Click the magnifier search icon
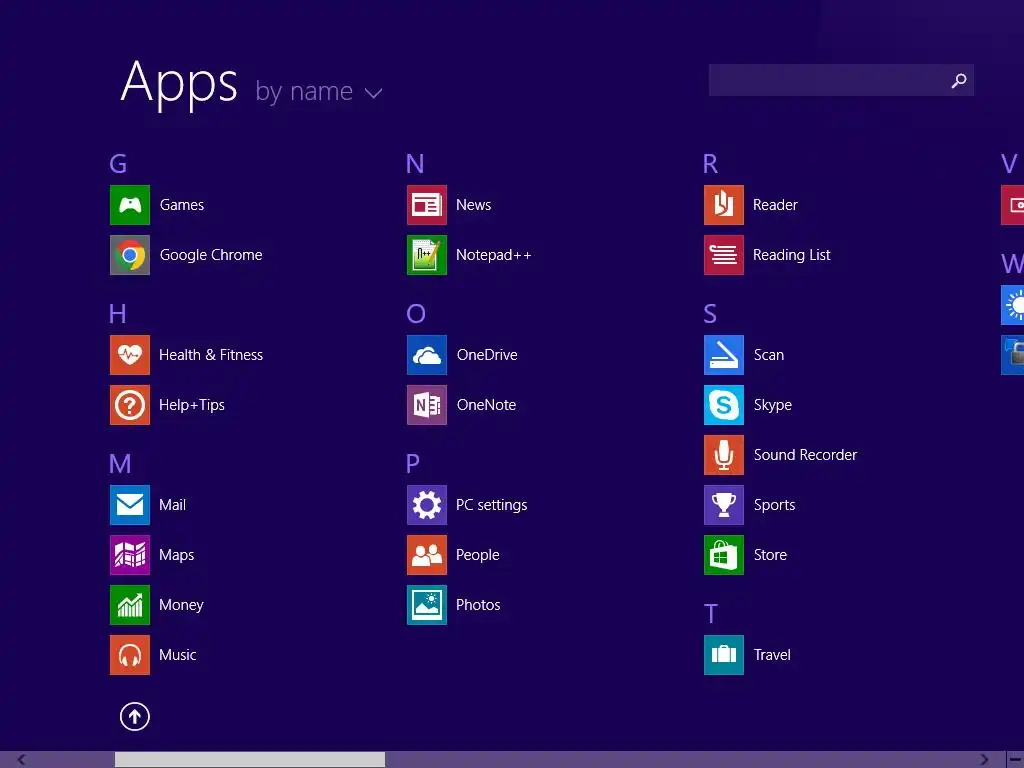Viewport: 1024px width, 768px height. coord(958,80)
